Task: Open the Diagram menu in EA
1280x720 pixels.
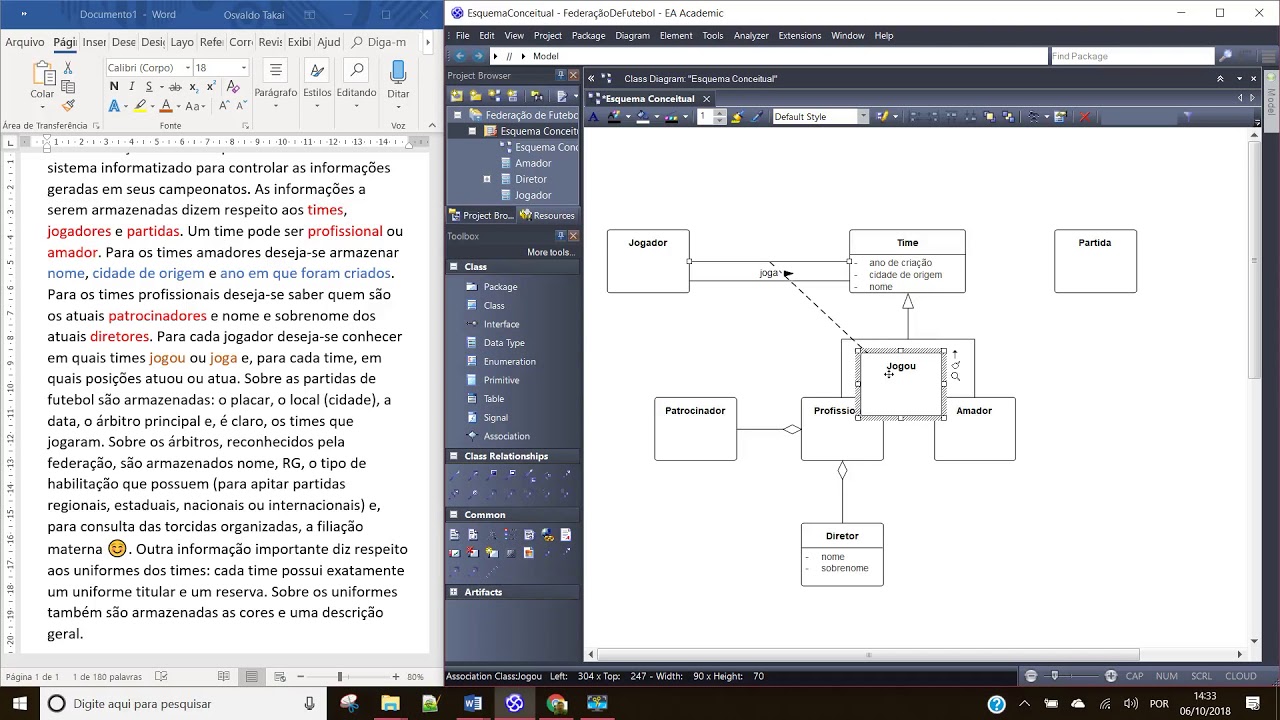Action: point(632,36)
